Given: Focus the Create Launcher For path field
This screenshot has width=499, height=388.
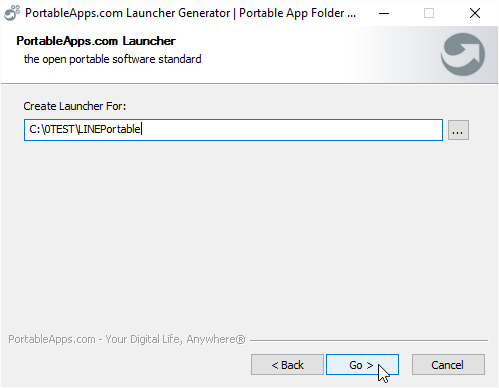Looking at the screenshot, I should point(233,130).
